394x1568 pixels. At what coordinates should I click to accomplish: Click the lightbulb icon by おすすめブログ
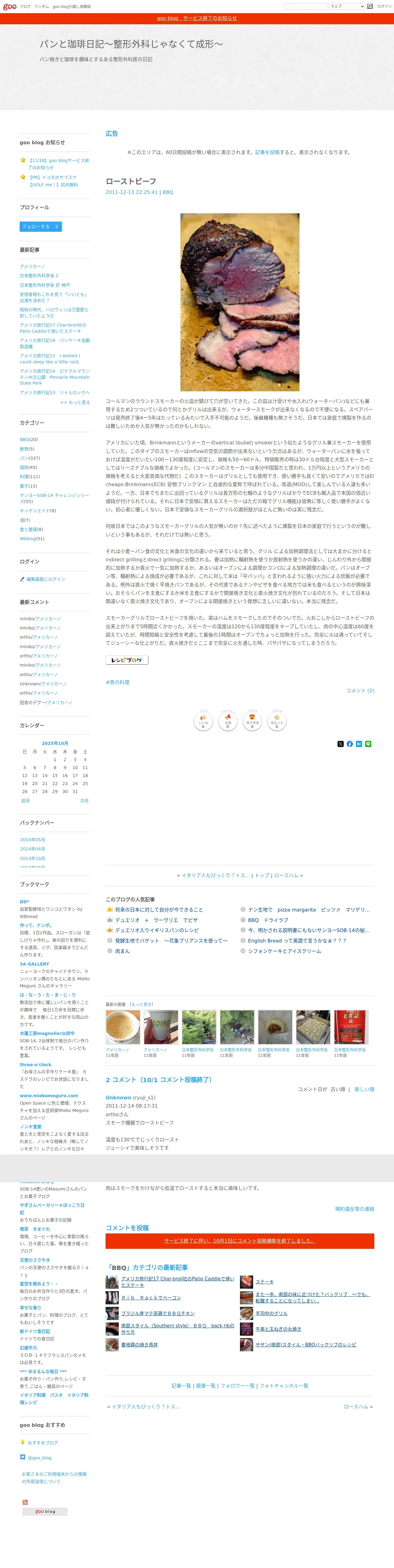22,1442
